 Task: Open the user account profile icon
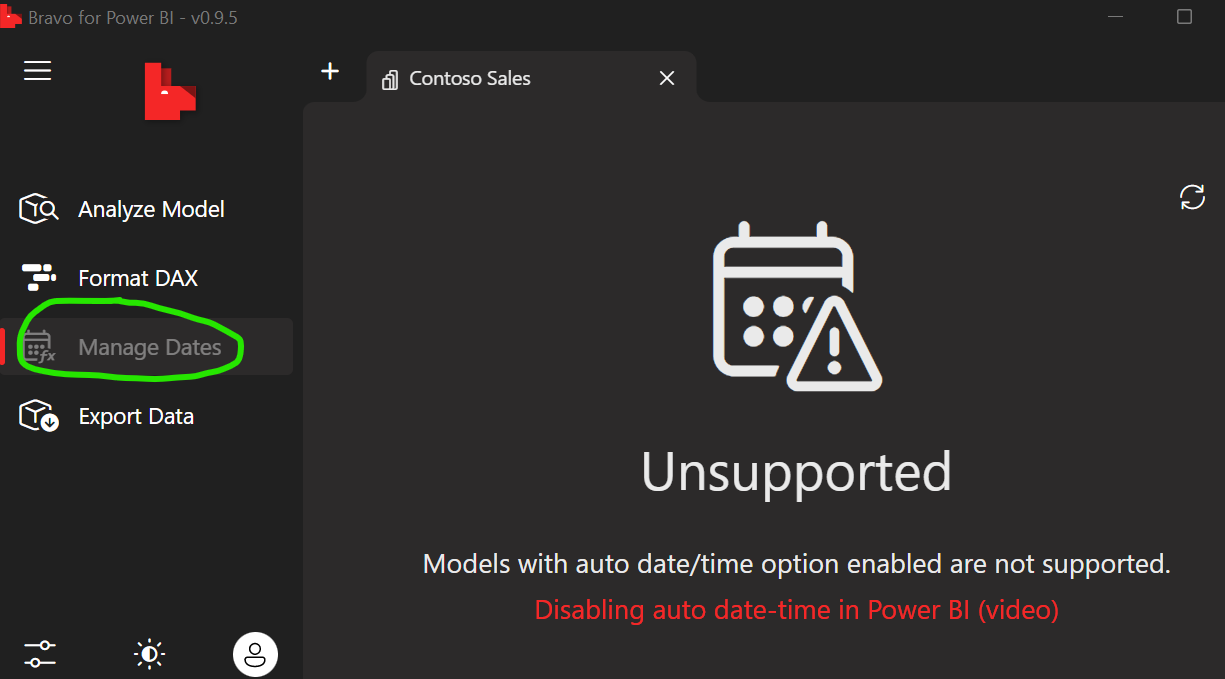255,654
